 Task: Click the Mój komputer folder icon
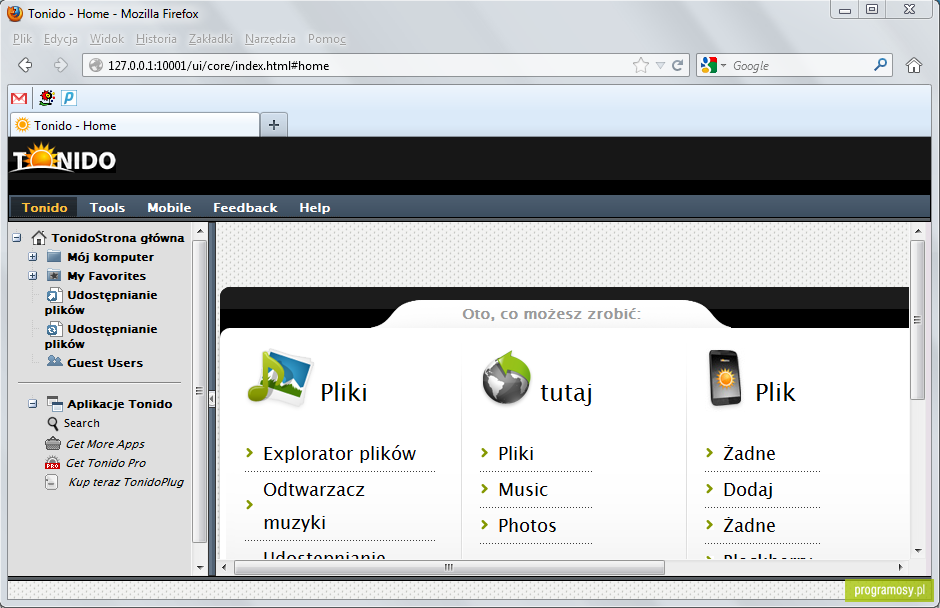54,257
